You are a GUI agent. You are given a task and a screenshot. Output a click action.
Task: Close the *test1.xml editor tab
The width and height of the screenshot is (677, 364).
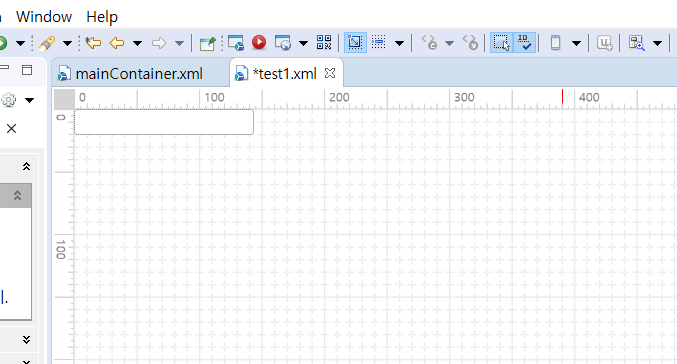[x=330, y=73]
